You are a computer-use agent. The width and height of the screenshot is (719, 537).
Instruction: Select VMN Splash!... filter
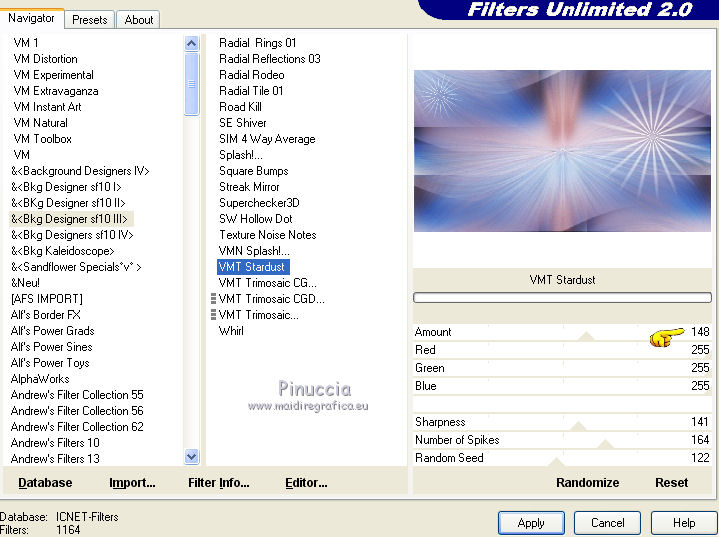click(254, 251)
